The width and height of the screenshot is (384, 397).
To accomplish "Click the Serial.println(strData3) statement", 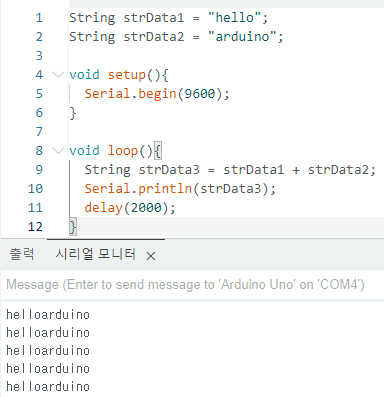I will (x=180, y=189).
